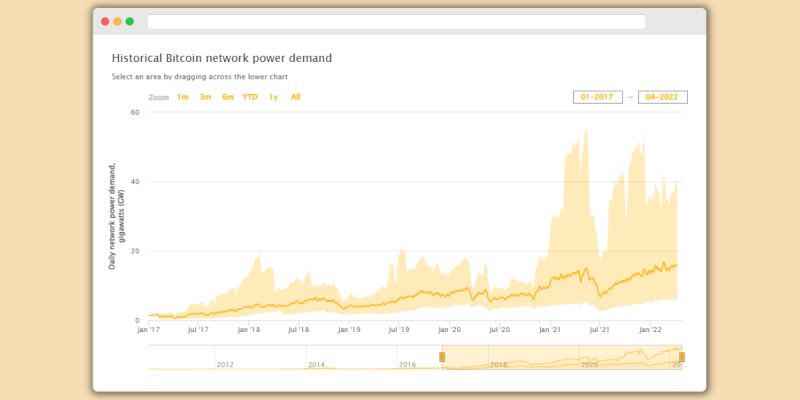This screenshot has height=400, width=800.
Task: Show All data in chart
Action: click(295, 97)
